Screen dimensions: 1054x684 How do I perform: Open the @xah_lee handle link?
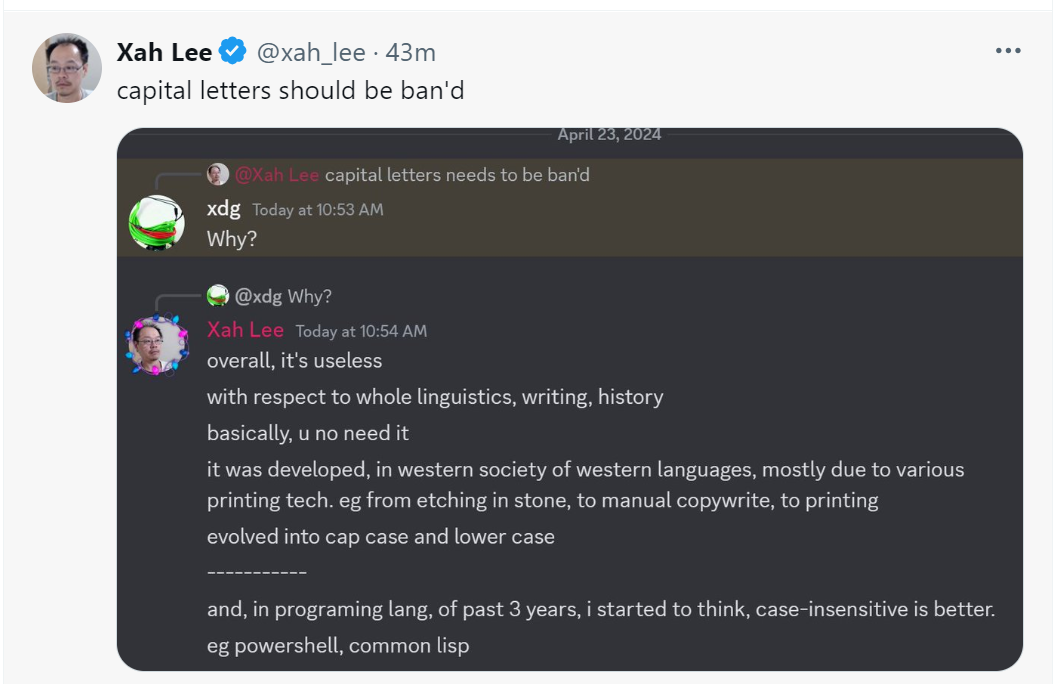point(311,52)
